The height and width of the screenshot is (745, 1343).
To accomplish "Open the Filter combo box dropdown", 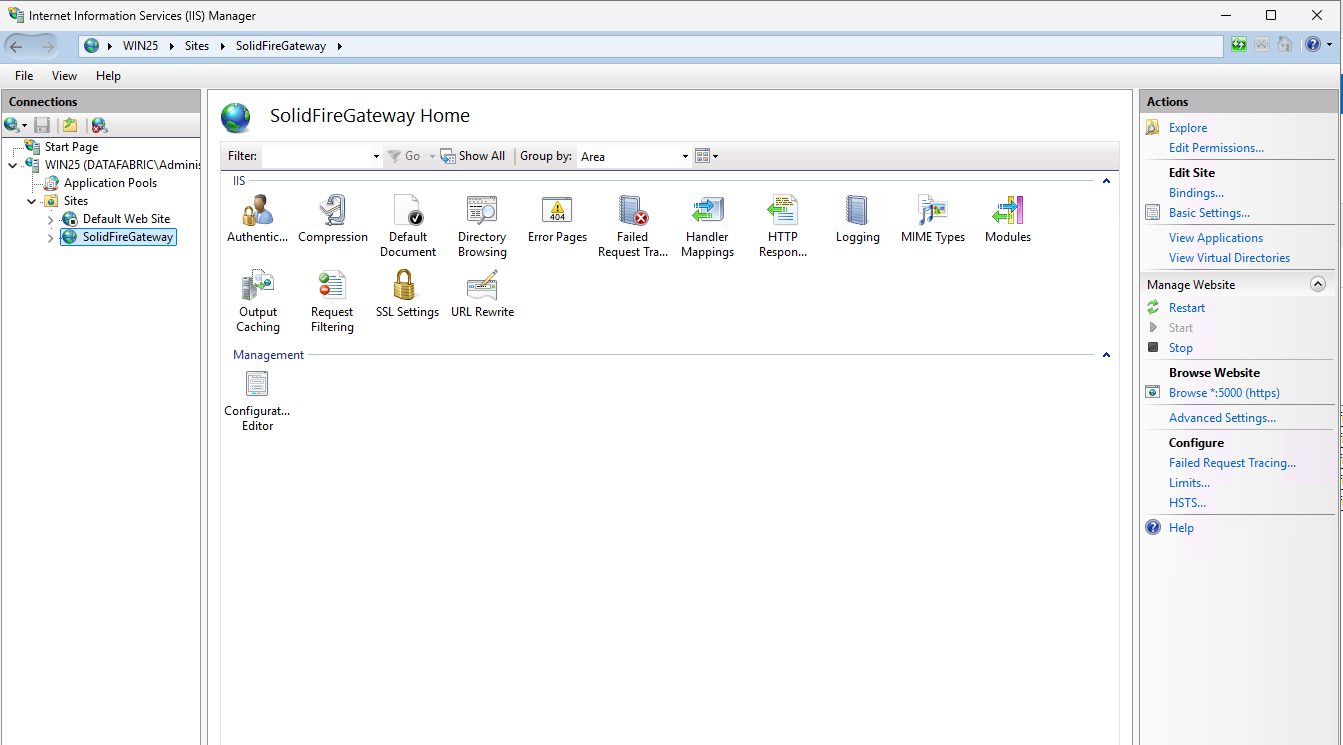I will click(376, 156).
